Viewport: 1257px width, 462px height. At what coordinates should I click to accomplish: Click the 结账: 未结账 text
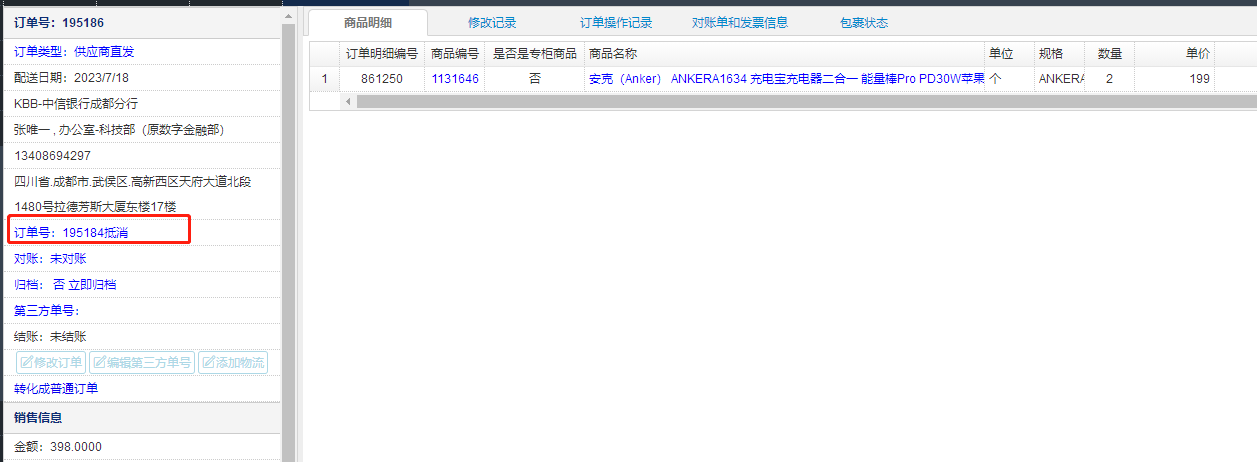coord(50,336)
